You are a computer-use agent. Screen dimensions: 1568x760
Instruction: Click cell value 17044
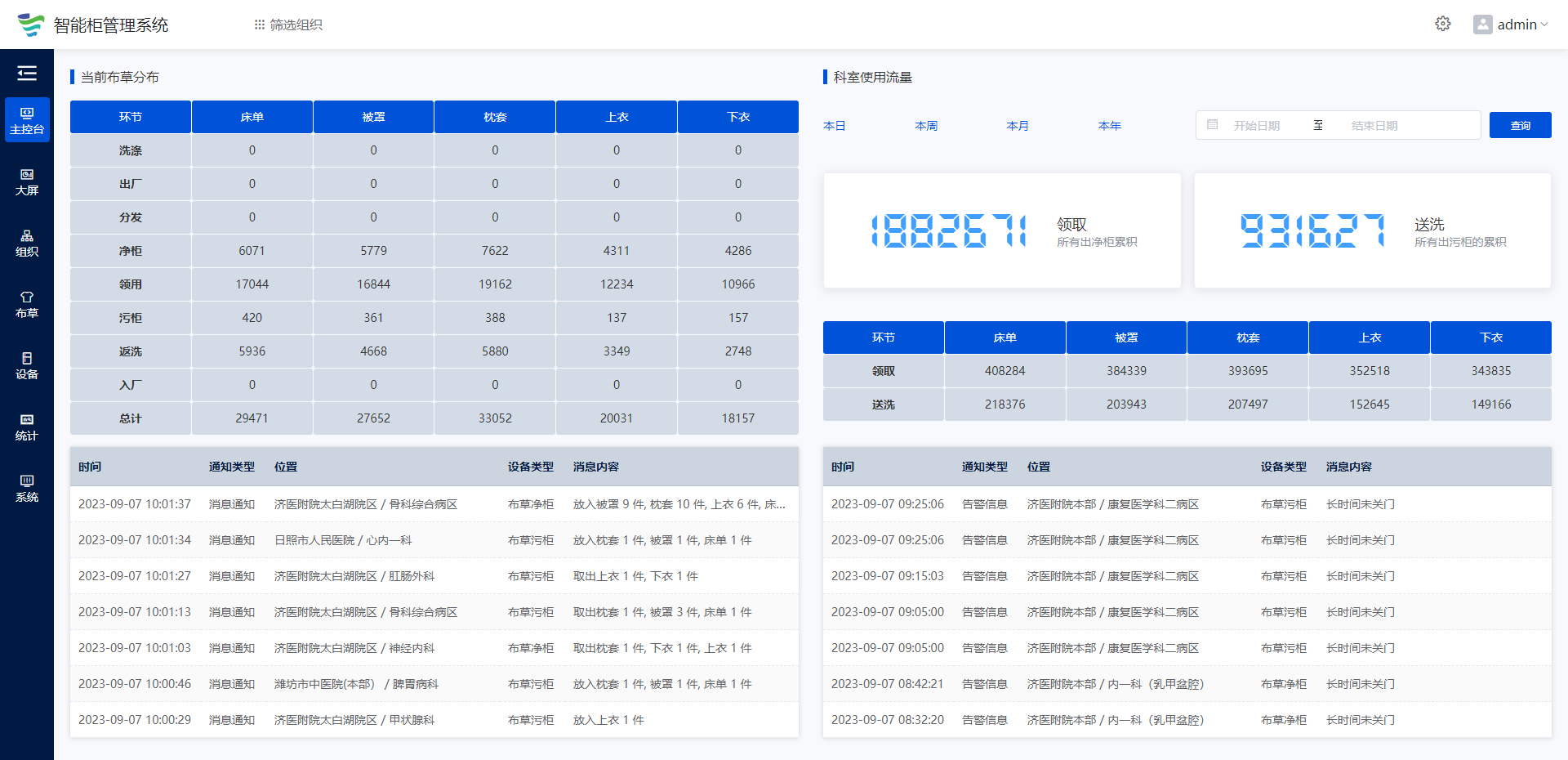coord(252,284)
